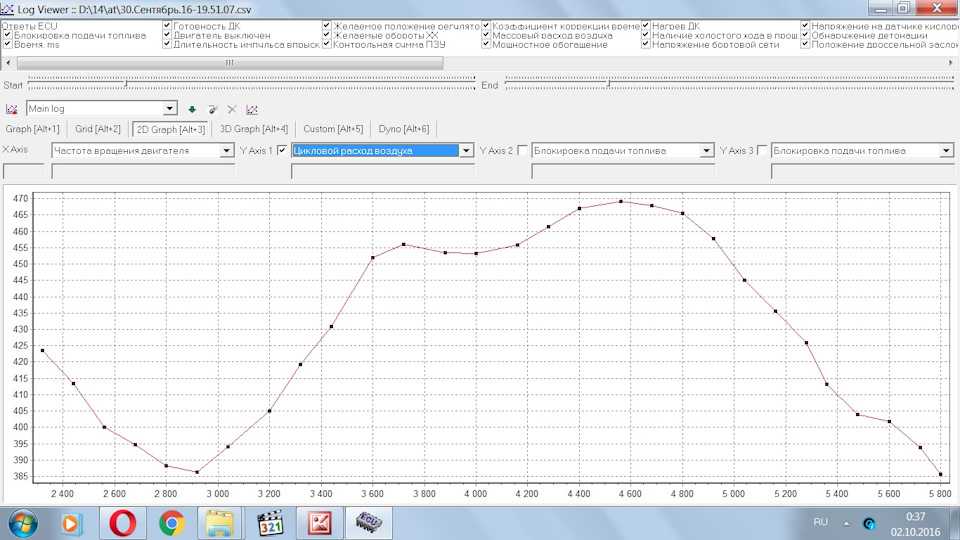Screen dimensions: 960x540
Task: Click the chart icon left of Main log
Action: pos(12,109)
